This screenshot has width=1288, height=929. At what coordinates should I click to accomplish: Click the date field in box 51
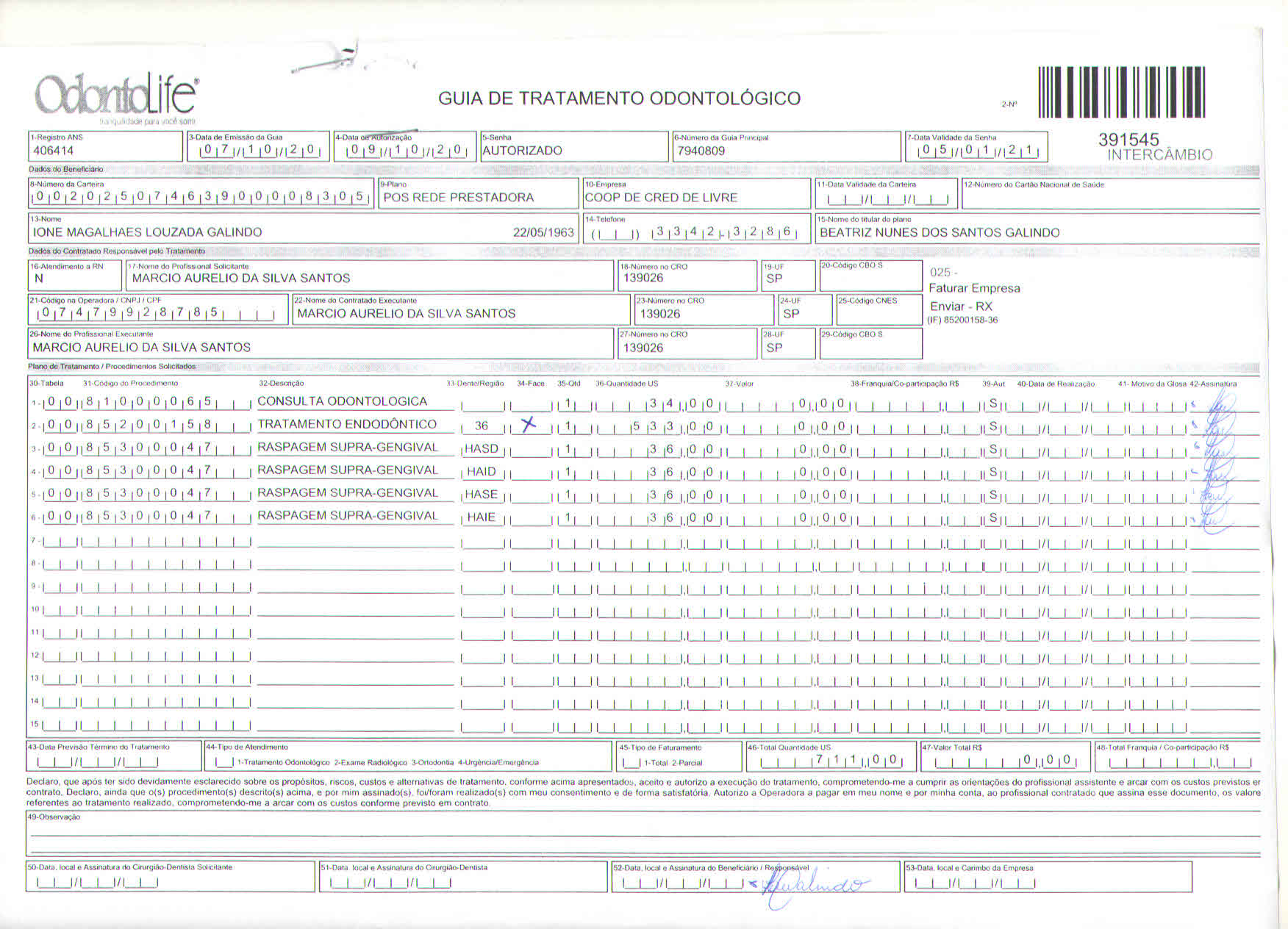pos(390,882)
